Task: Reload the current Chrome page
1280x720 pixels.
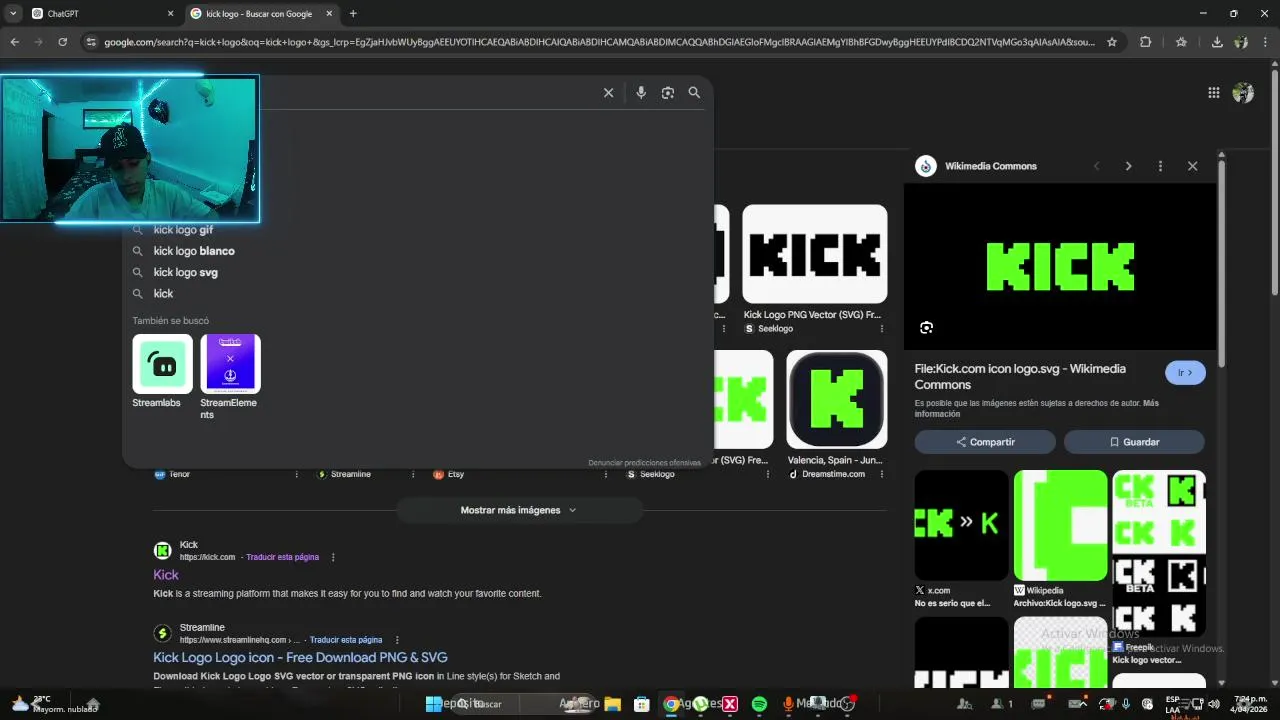Action: point(62,42)
